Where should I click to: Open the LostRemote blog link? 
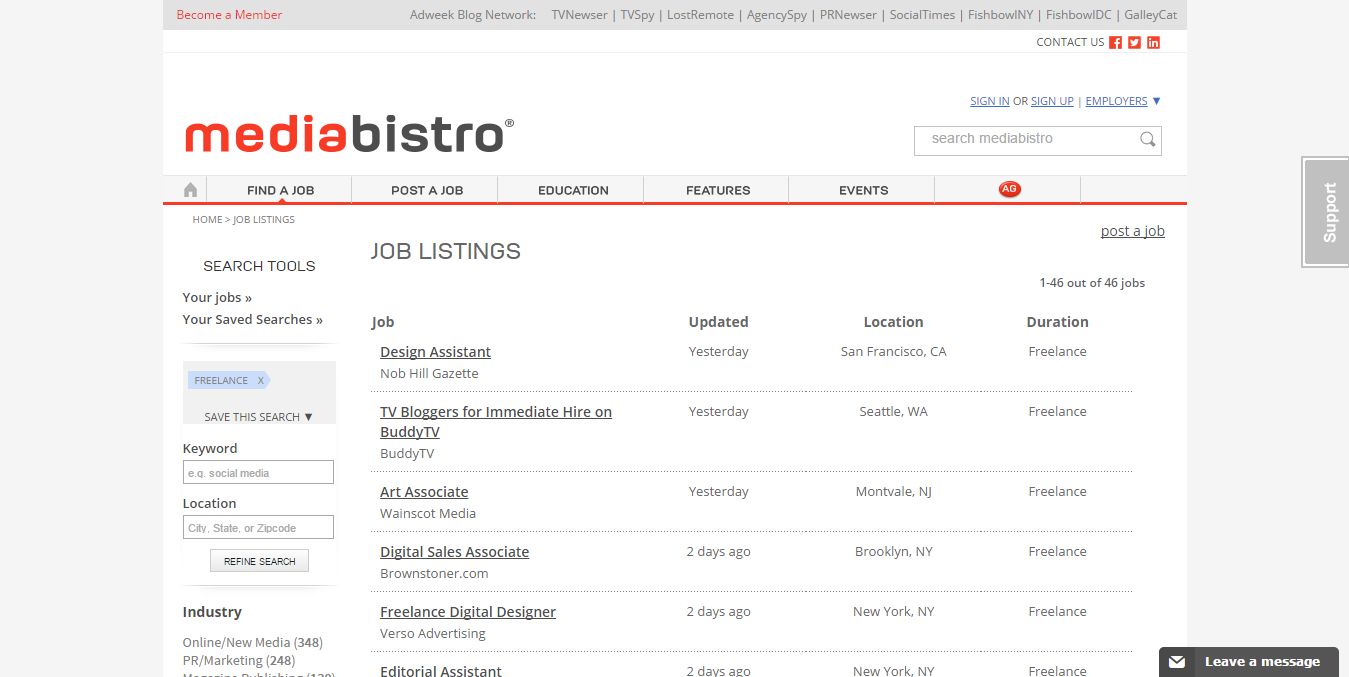pyautogui.click(x=700, y=15)
